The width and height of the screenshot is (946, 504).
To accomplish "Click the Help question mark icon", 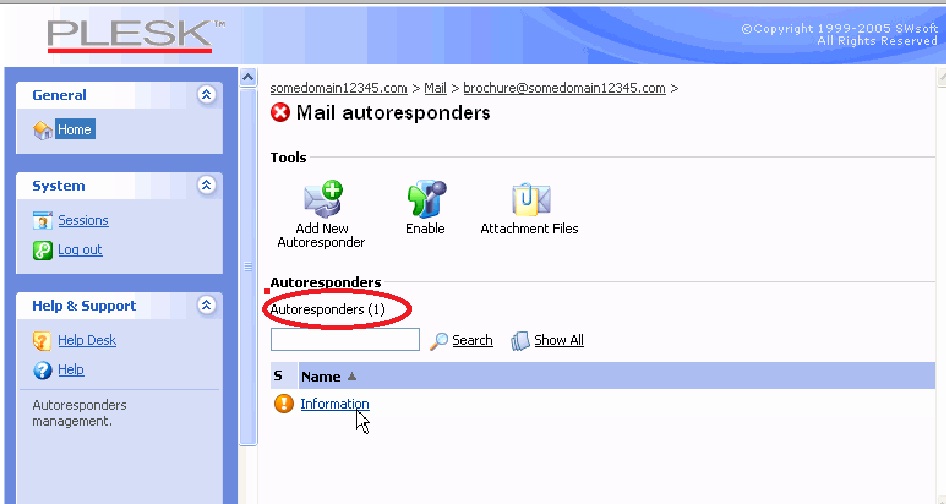I will 43,370.
